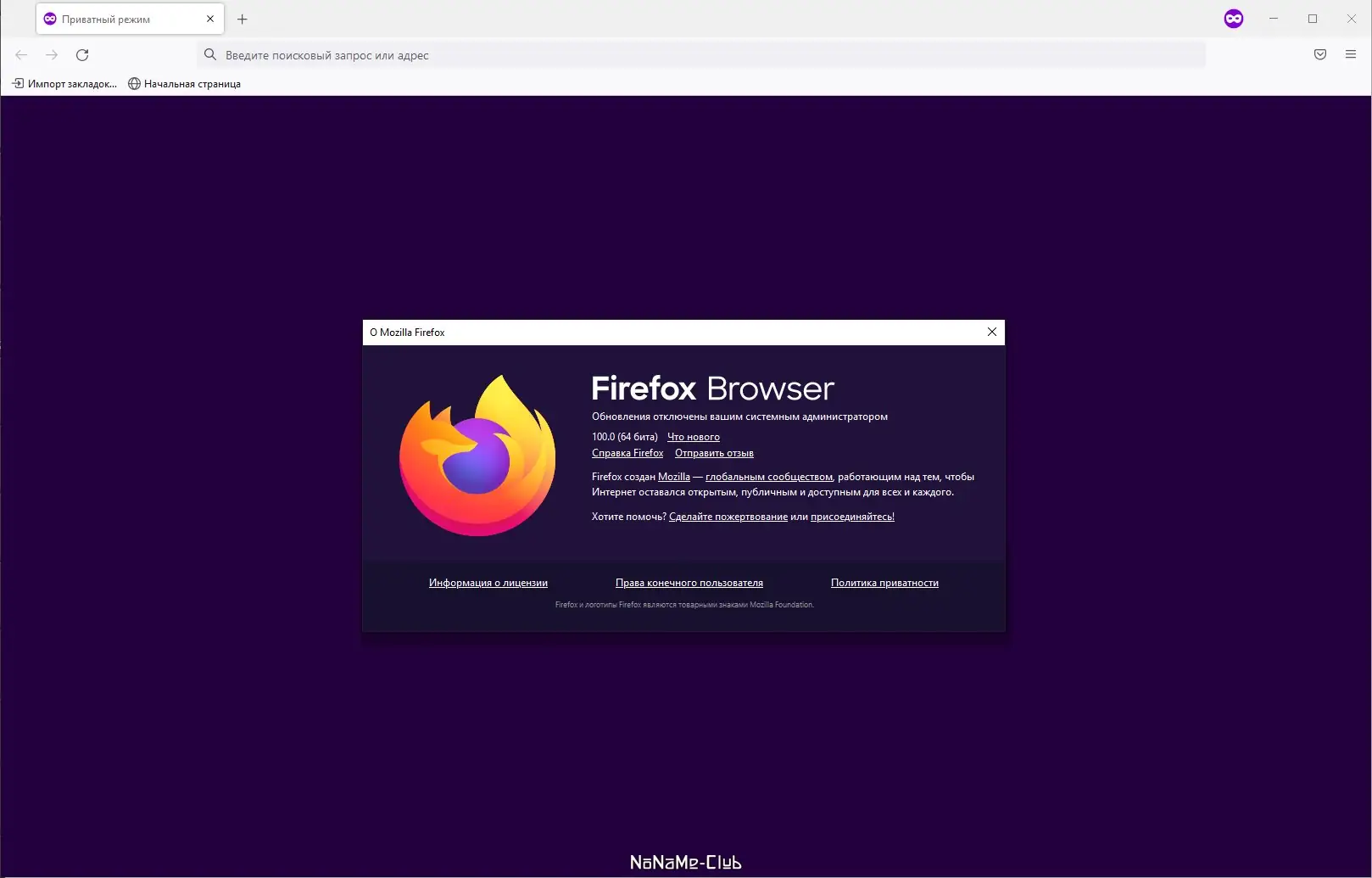
Task: Follow the Mozilla link
Action: click(674, 477)
